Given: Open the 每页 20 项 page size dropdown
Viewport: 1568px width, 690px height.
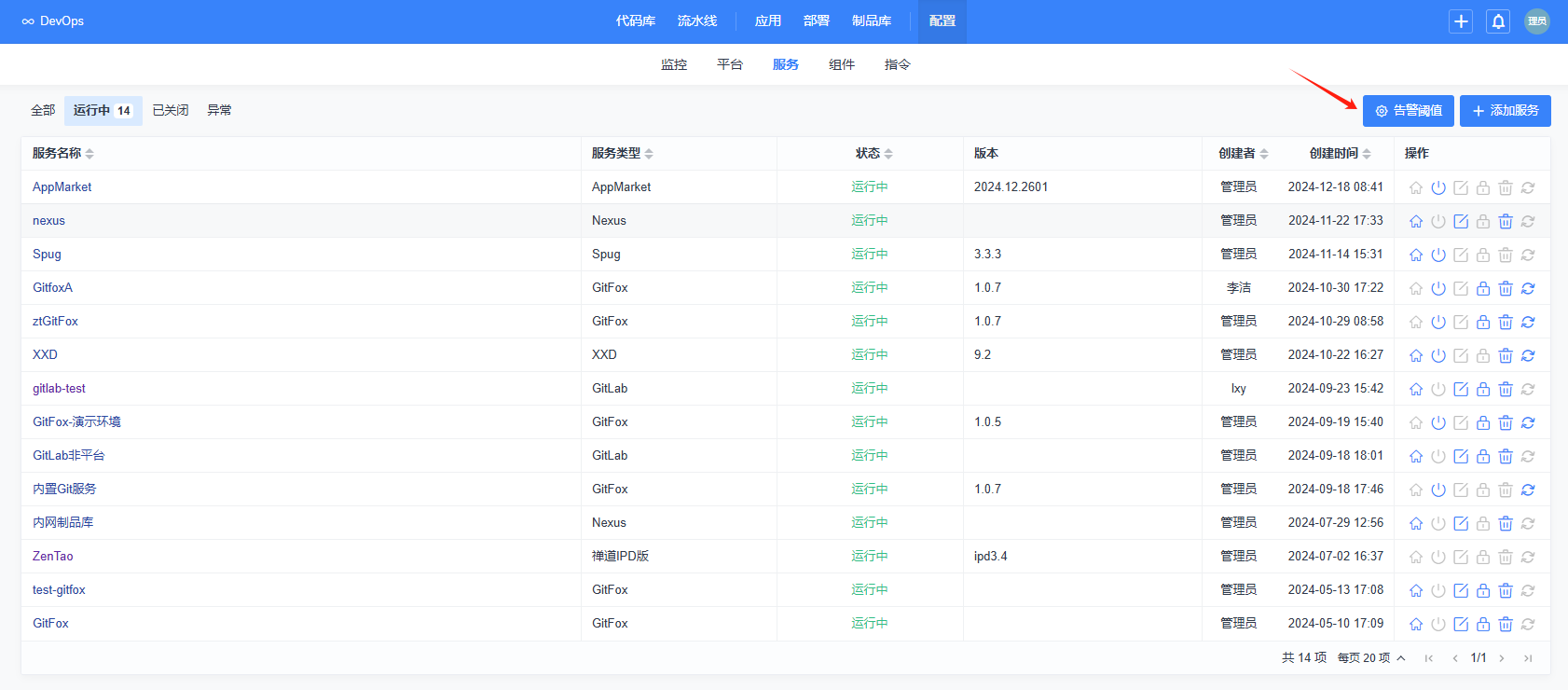Looking at the screenshot, I should pos(1371,658).
